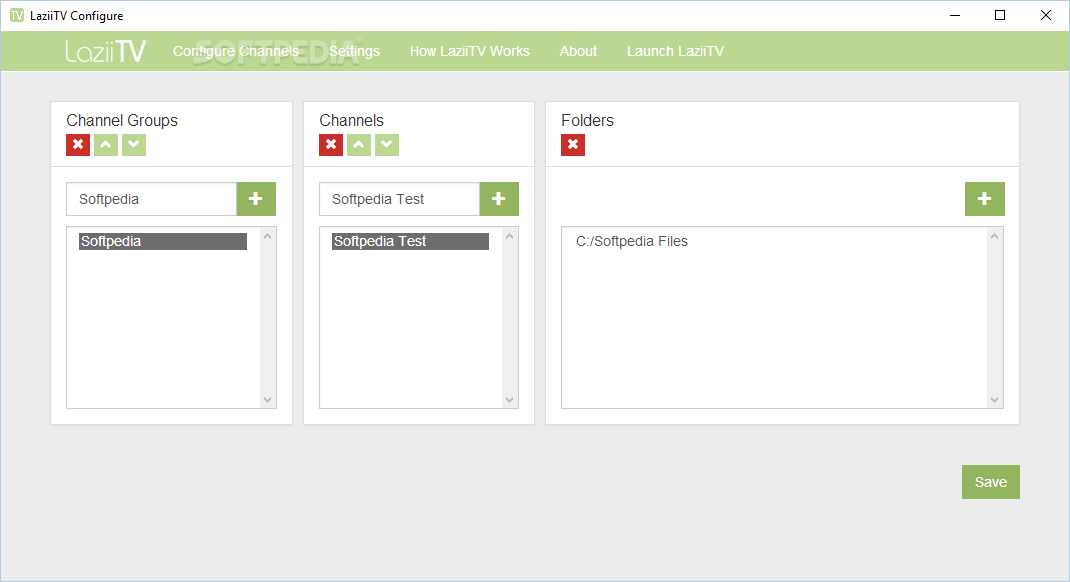Viewport: 1070px width, 582px height.
Task: Click the LaziiTV logo
Action: tap(105, 51)
